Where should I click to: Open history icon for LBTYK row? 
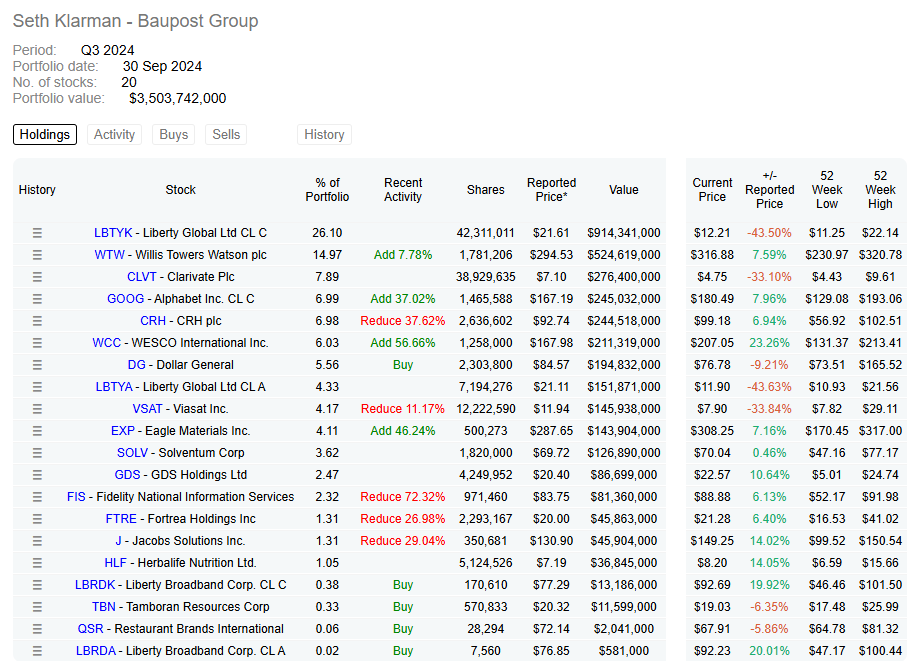click(x=37, y=233)
